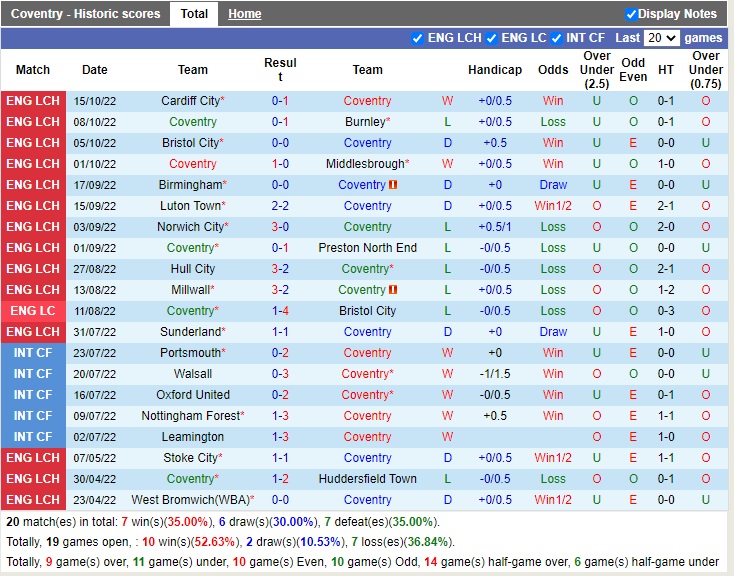Open Nottingham Forest team link
Screen dimensions: 735x576
(190, 416)
